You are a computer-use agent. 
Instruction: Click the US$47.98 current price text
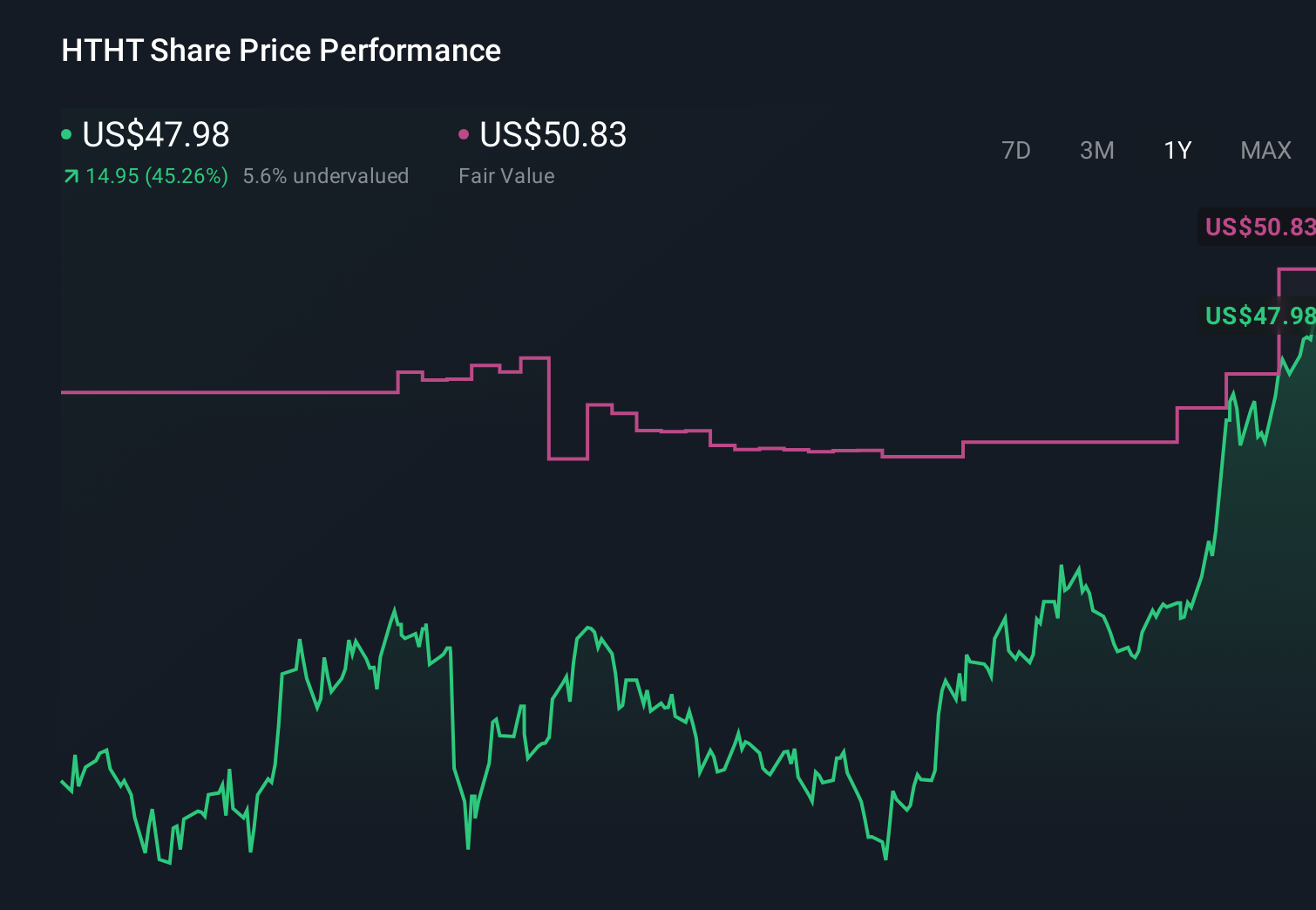point(155,135)
